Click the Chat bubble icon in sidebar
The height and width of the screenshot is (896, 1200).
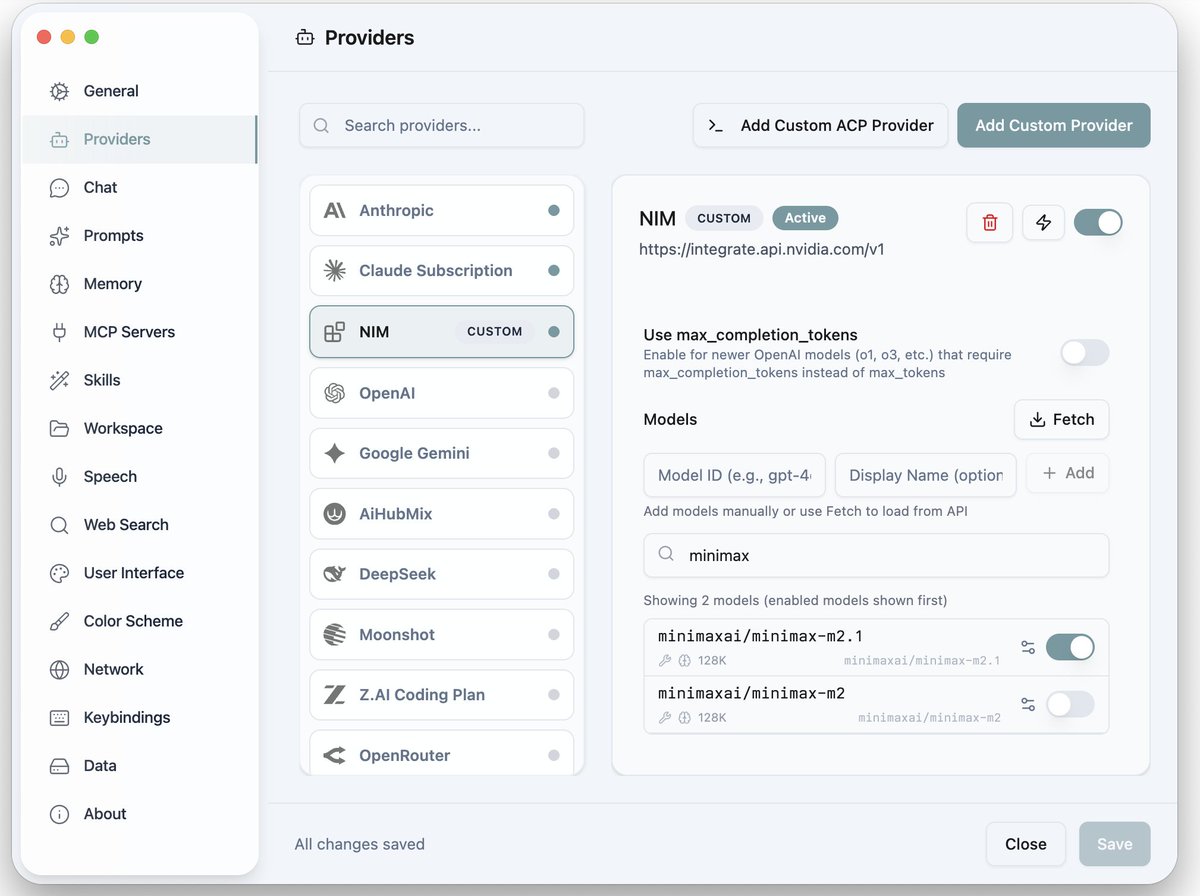[x=59, y=188]
